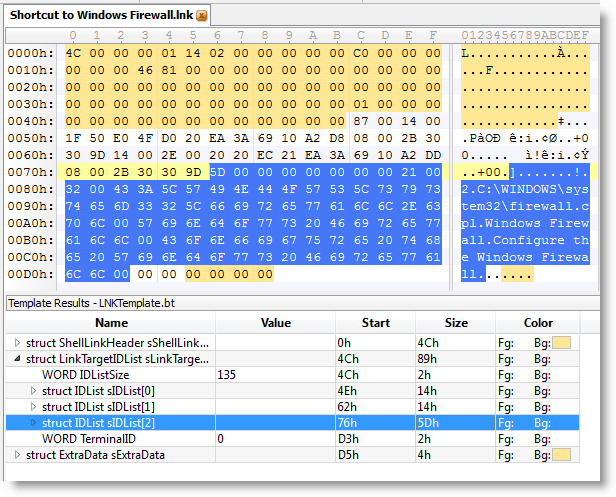This screenshot has height=497, width=616.
Task: Sort by the Name column header
Action: point(111,323)
